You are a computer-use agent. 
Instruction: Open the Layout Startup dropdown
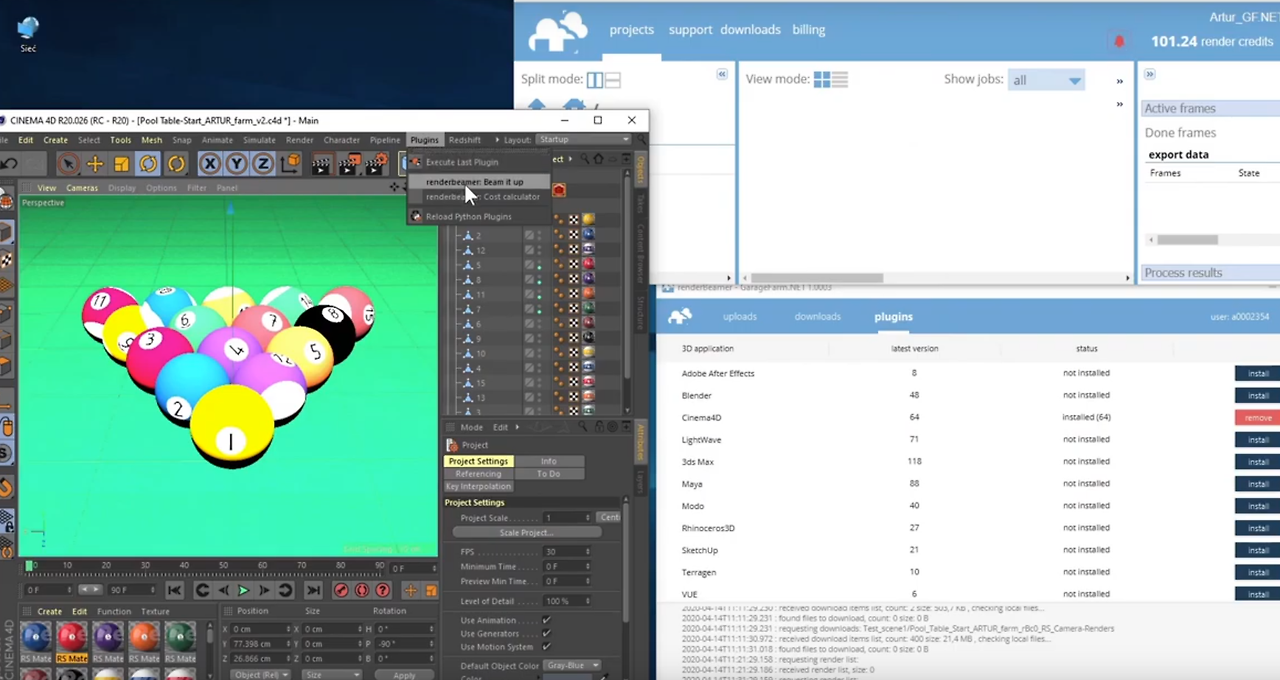pyautogui.click(x=584, y=140)
